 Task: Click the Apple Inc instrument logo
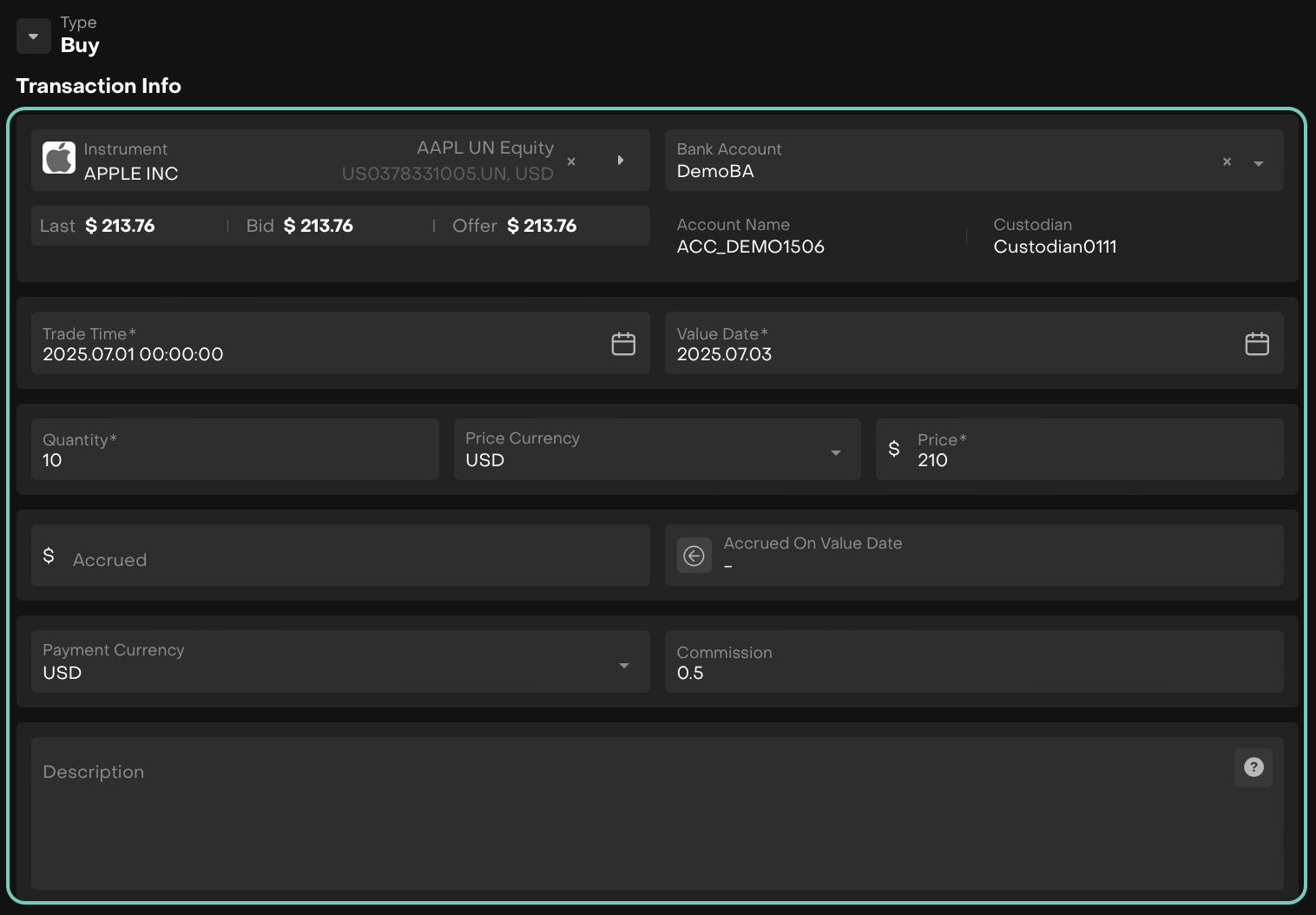59,158
